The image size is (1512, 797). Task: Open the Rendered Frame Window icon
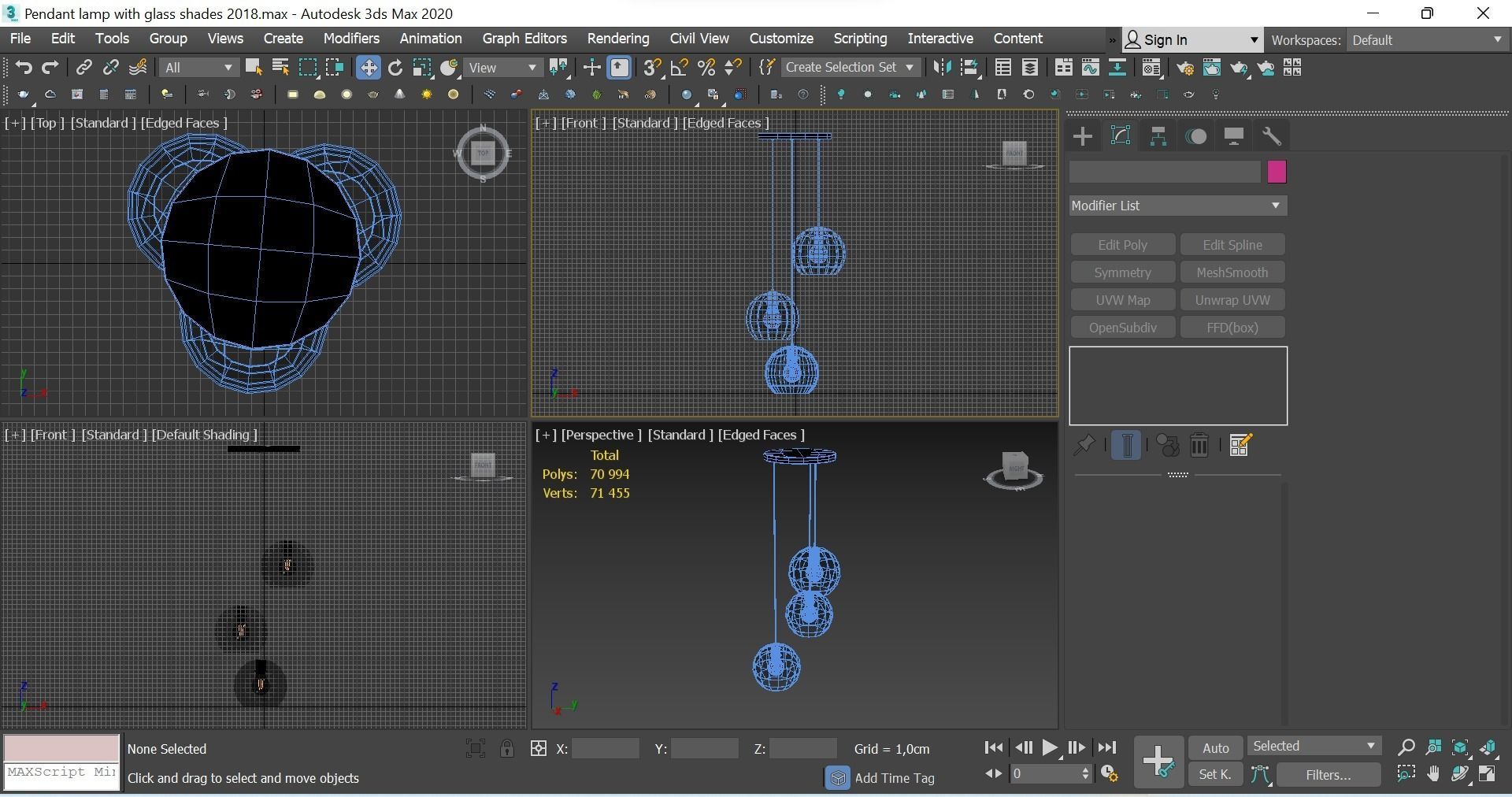[1212, 68]
